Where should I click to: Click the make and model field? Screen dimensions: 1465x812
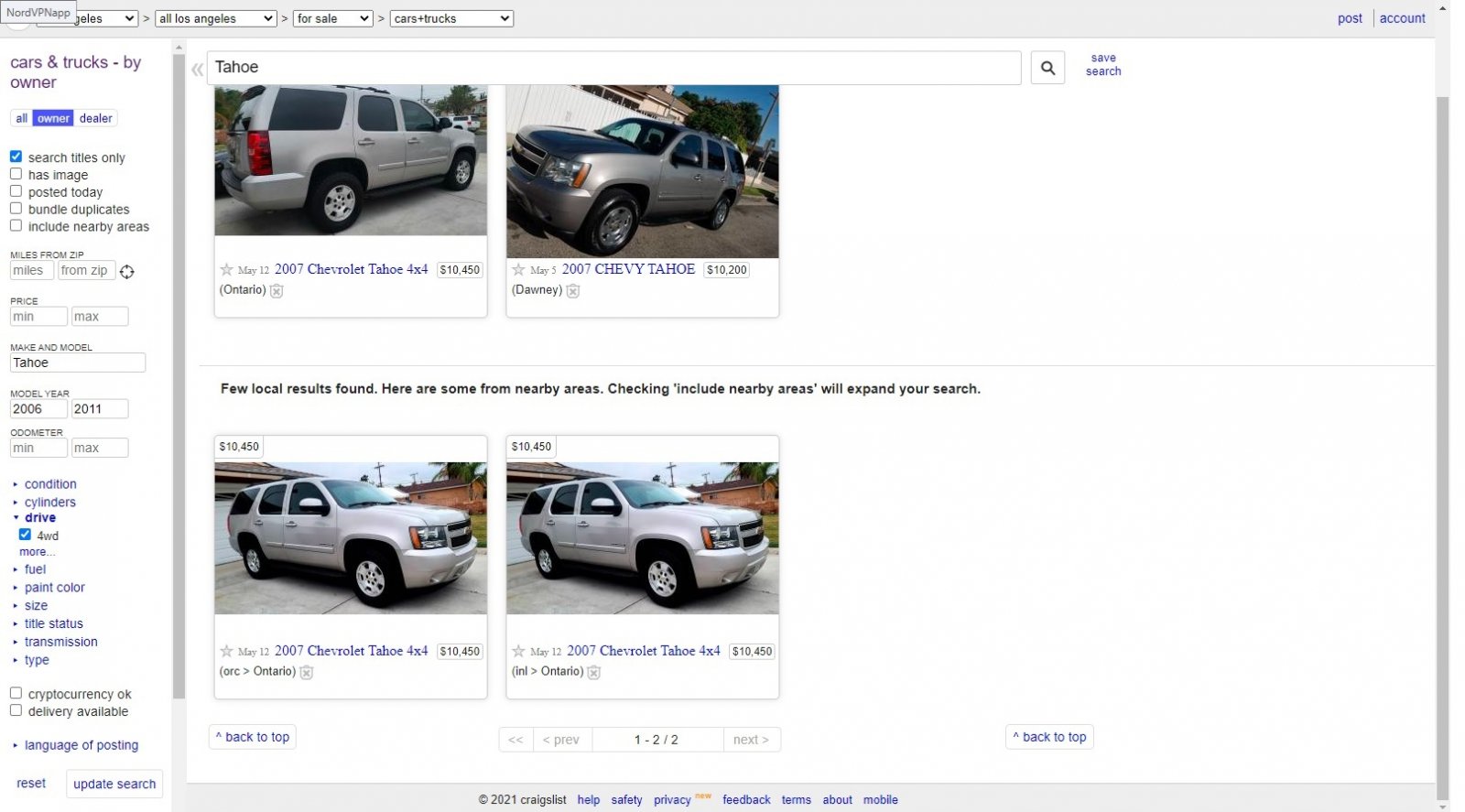pos(78,363)
